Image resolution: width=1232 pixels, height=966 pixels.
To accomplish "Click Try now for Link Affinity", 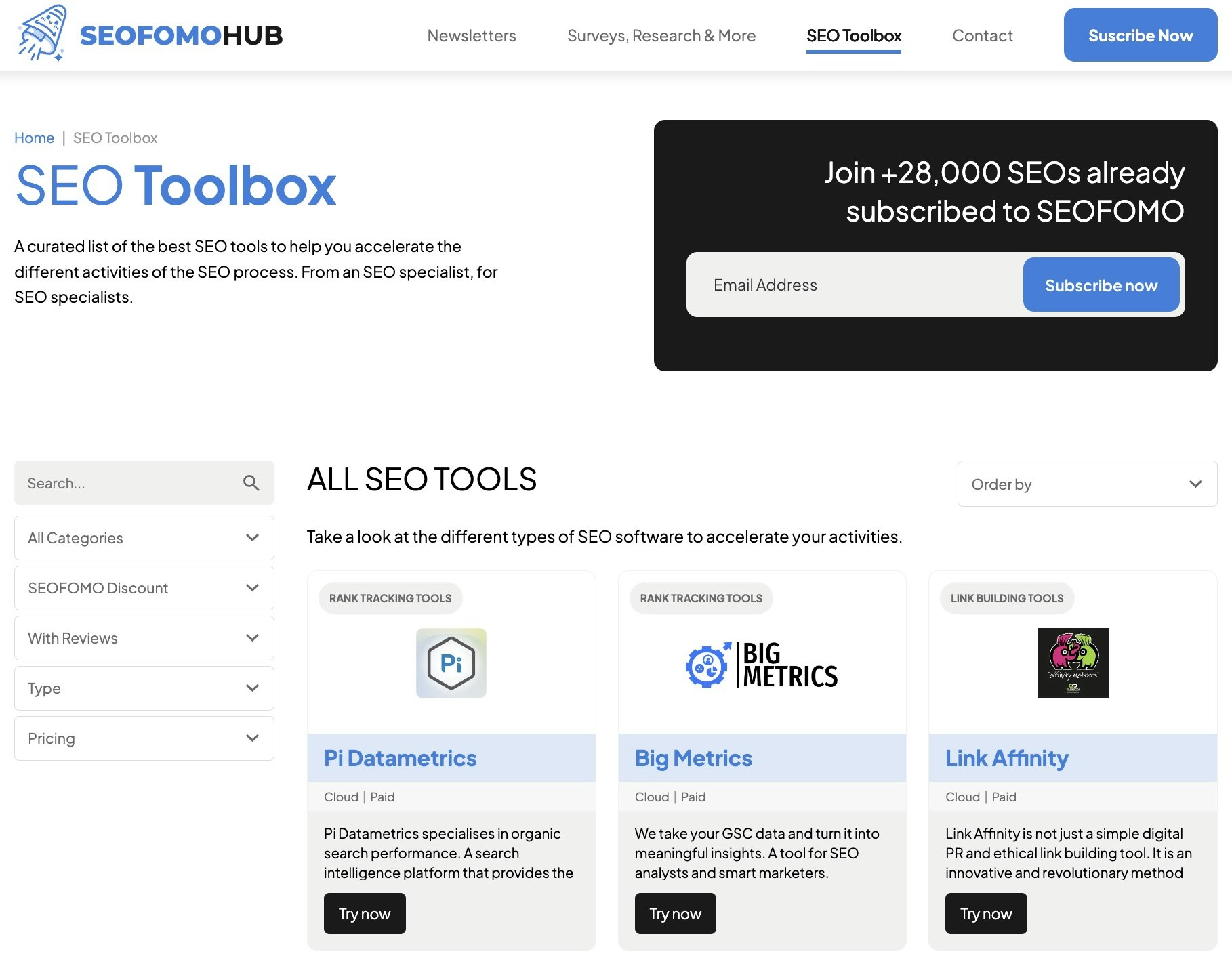I will click(986, 914).
